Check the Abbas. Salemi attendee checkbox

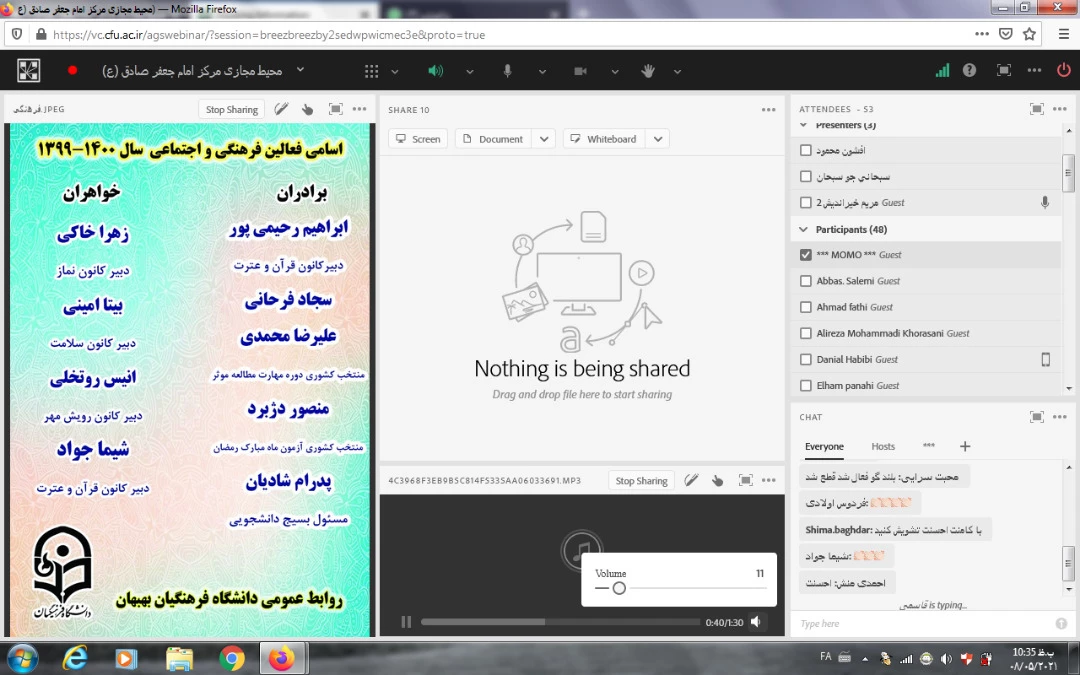tap(806, 281)
